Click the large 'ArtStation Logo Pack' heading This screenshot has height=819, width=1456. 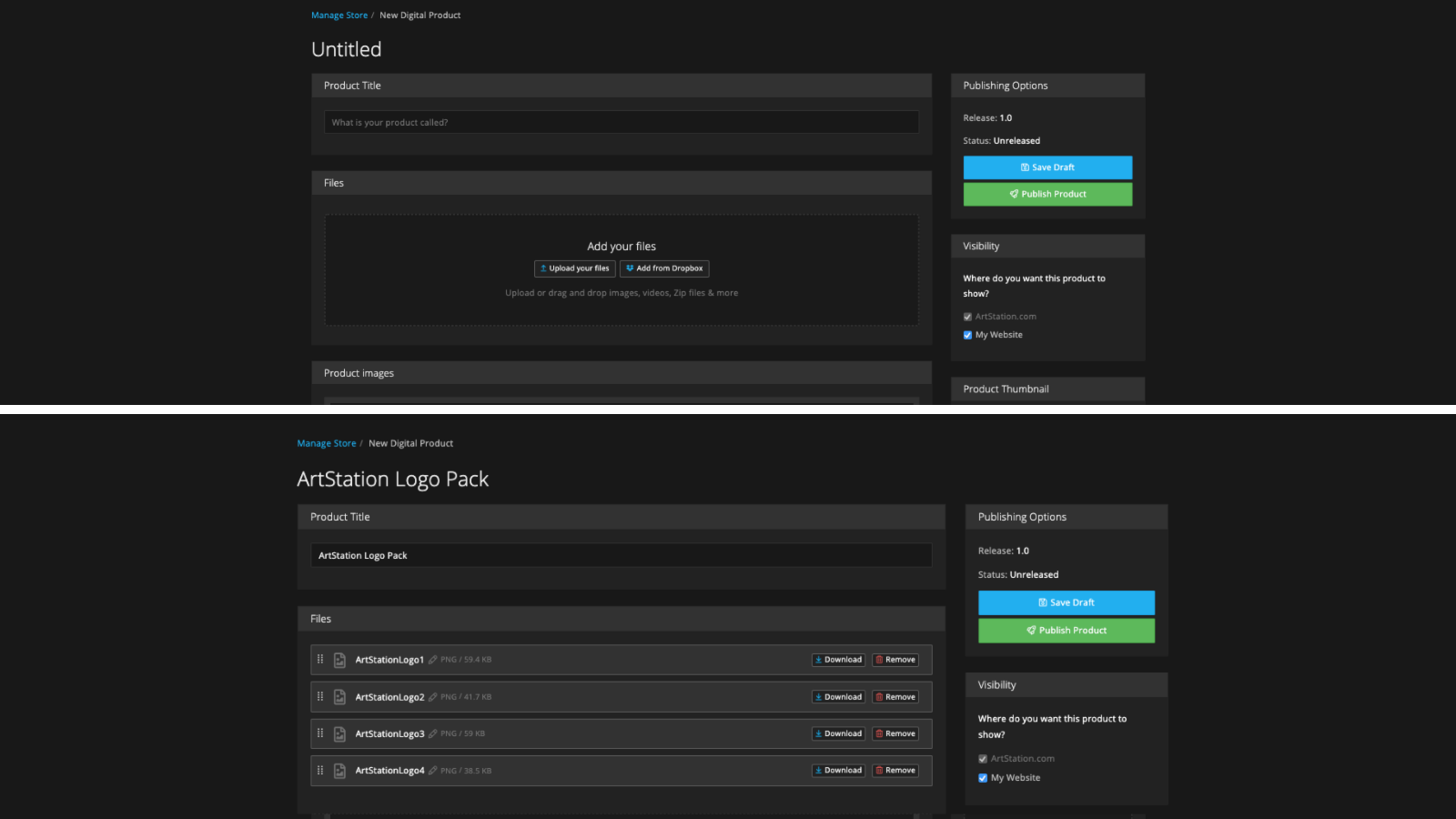pyautogui.click(x=393, y=480)
